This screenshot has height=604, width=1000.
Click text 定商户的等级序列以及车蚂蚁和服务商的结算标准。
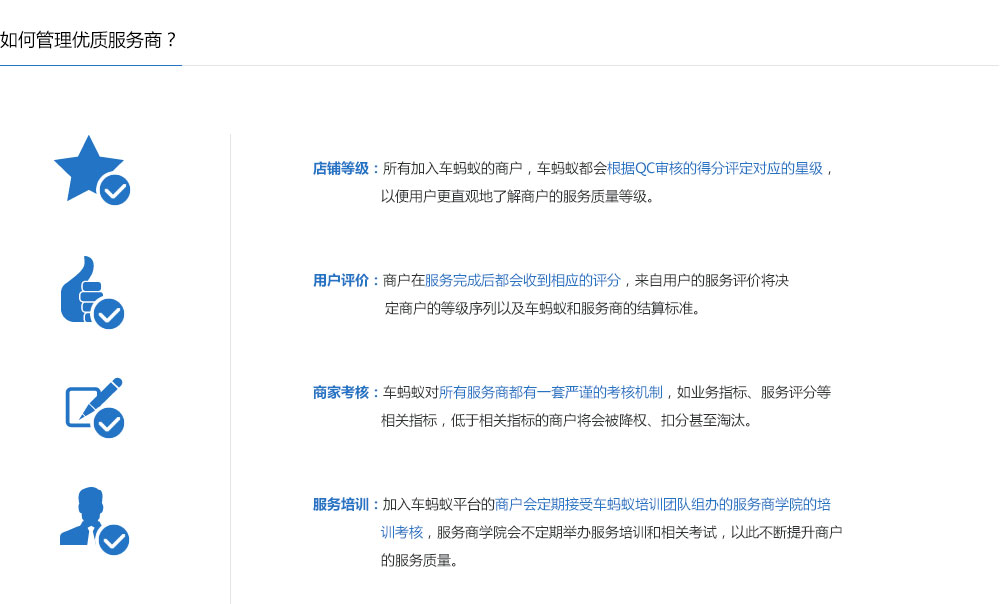pyautogui.click(x=543, y=309)
